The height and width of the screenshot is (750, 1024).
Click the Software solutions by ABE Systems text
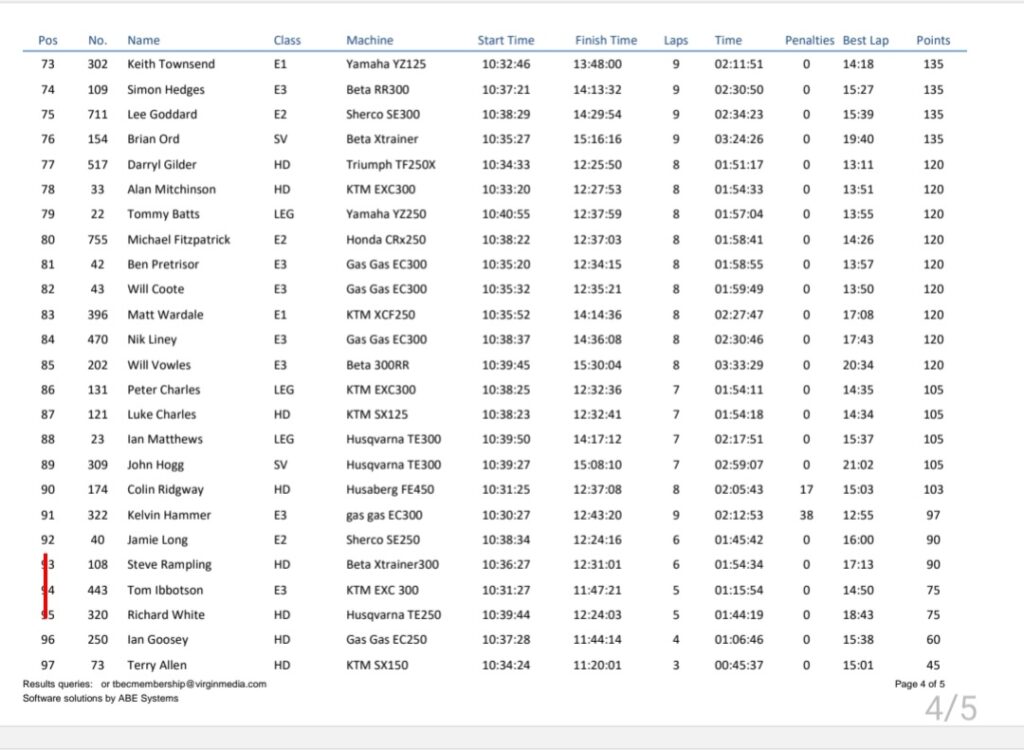click(x=100, y=698)
